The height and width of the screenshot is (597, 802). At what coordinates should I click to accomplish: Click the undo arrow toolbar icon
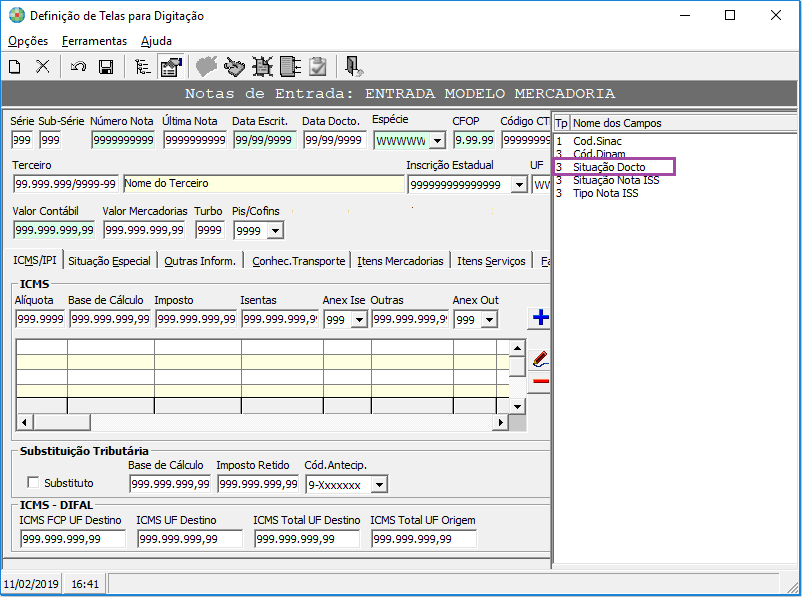point(78,67)
